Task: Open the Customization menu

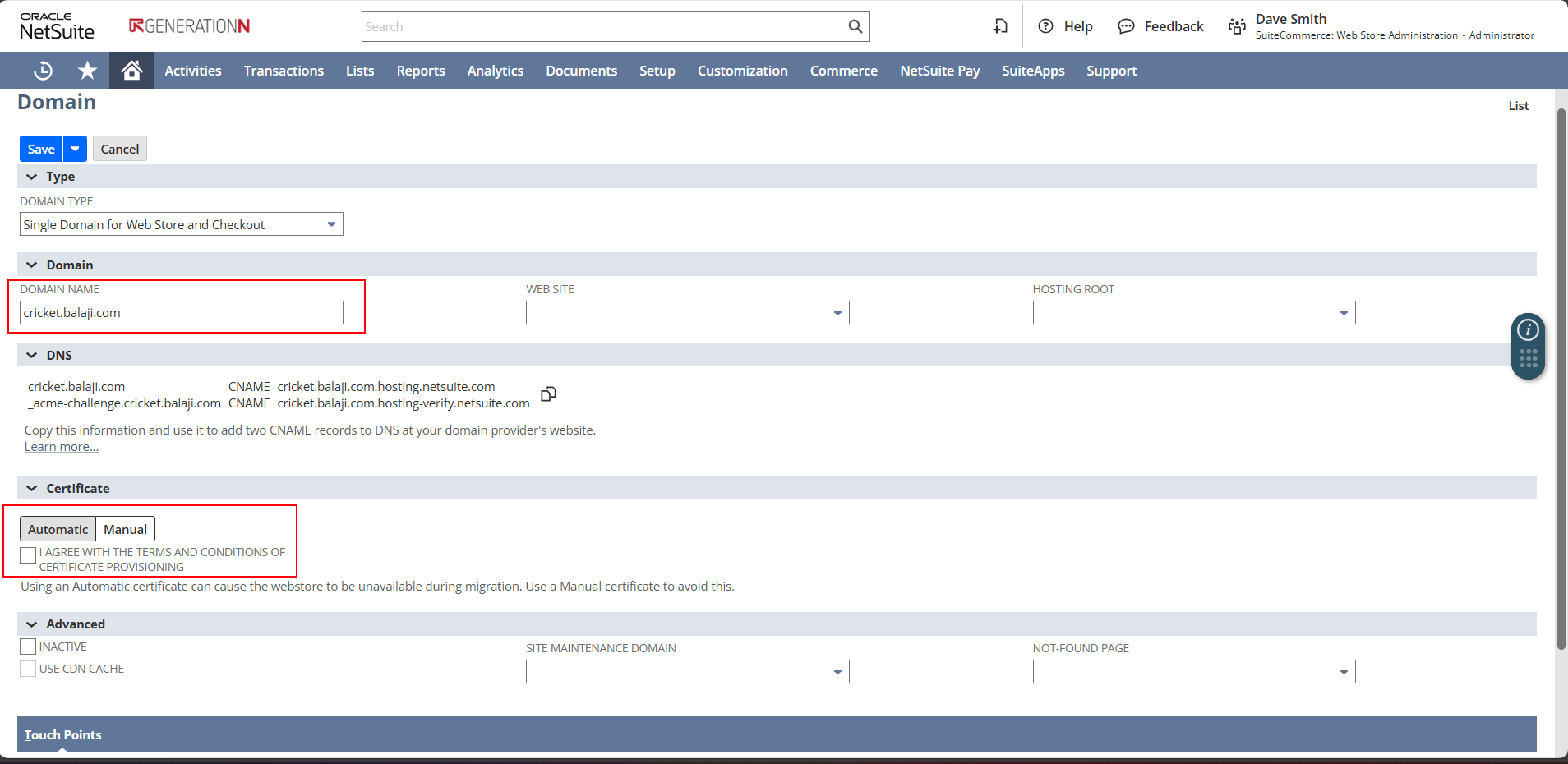Action: 742,71
